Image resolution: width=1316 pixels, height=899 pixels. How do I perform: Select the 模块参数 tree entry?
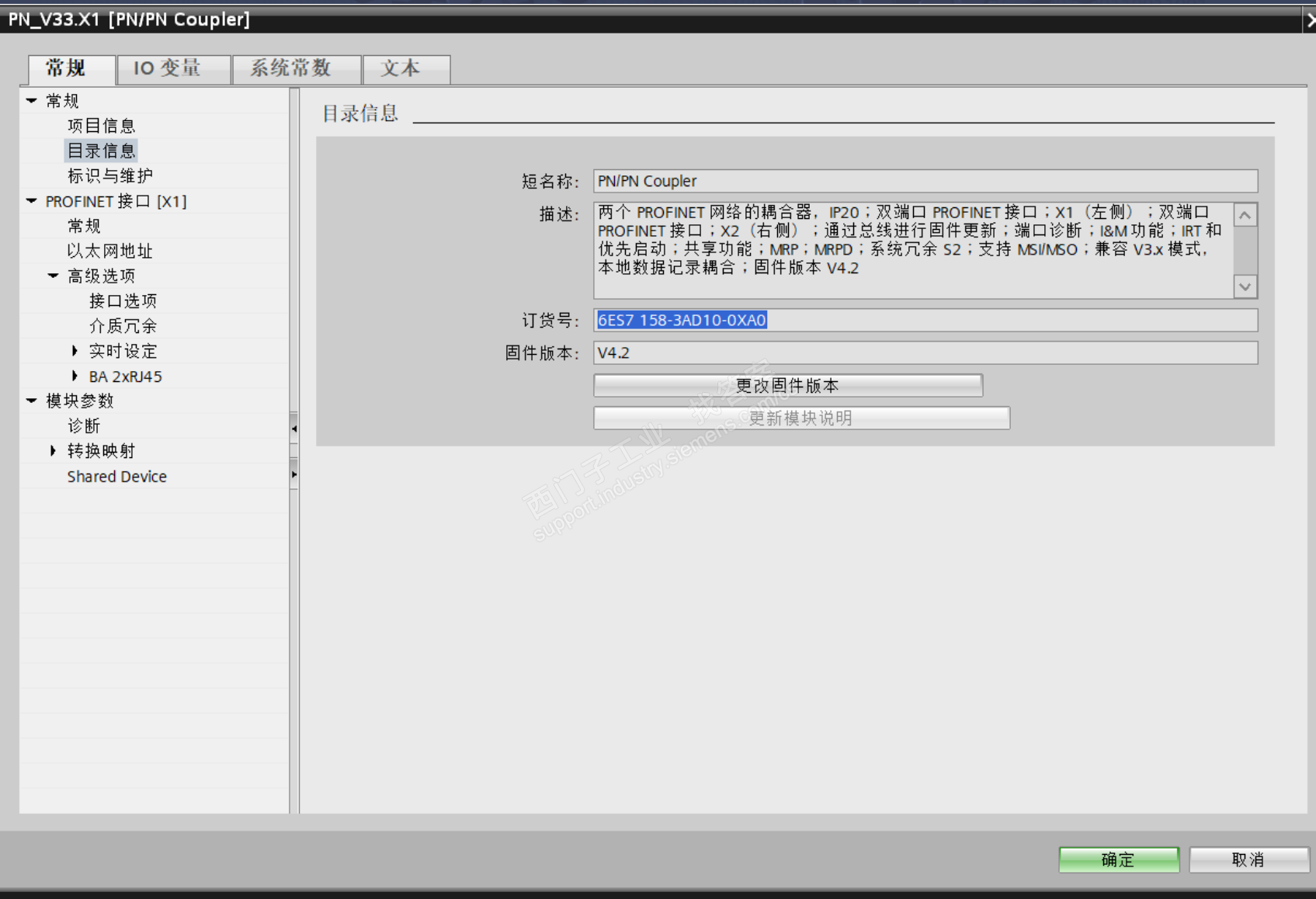pos(79,401)
